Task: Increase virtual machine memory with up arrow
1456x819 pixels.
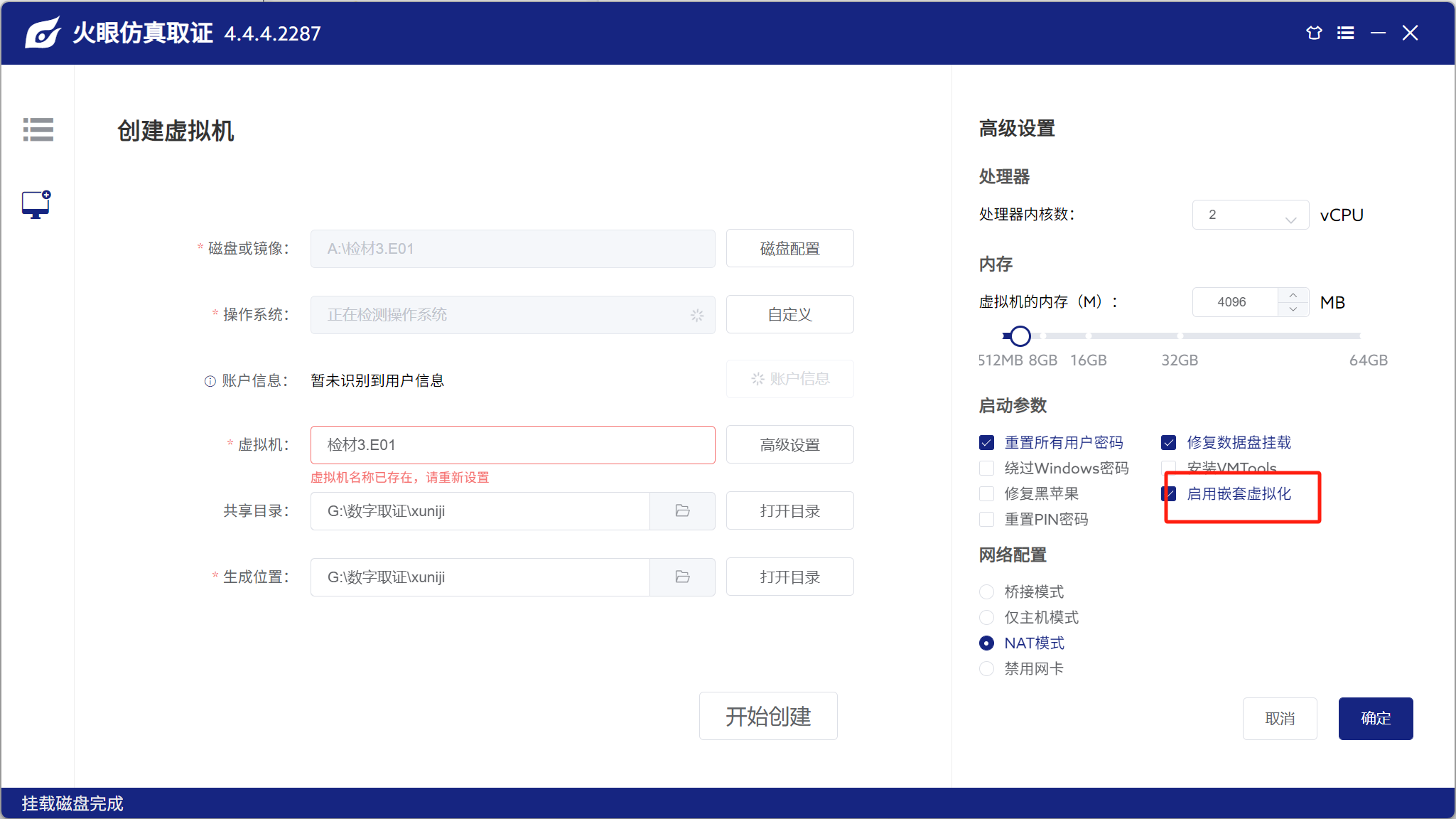Action: tap(1293, 295)
